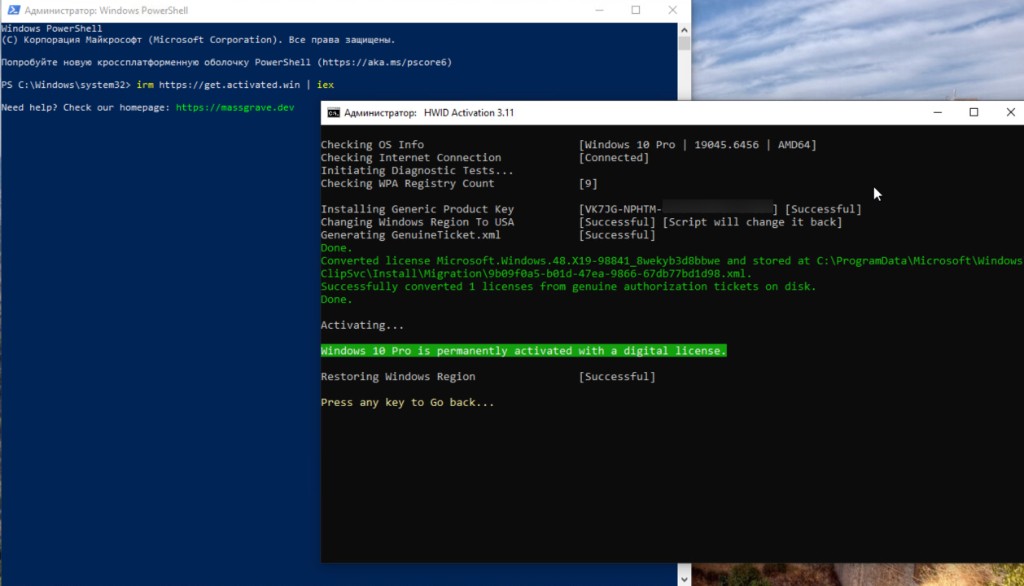
Task: Click 'Successfully converted 1 licenses' line
Action: (568, 286)
